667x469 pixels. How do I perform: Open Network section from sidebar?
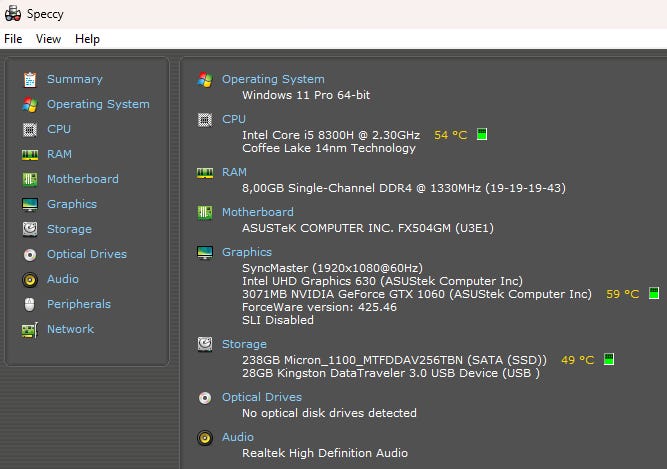pyautogui.click(x=71, y=329)
